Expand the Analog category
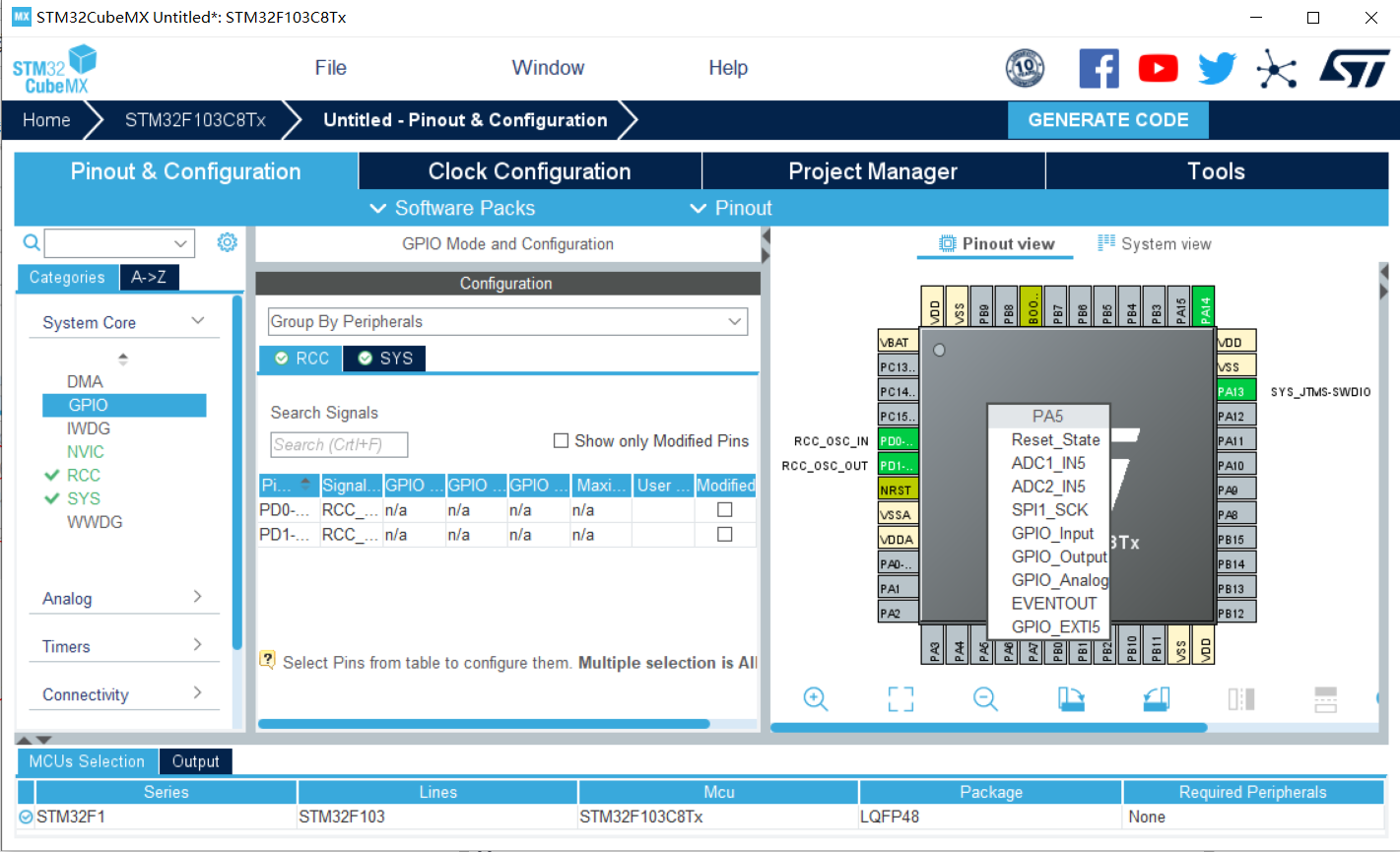Viewport: 1400px width, 852px height. coord(197,597)
